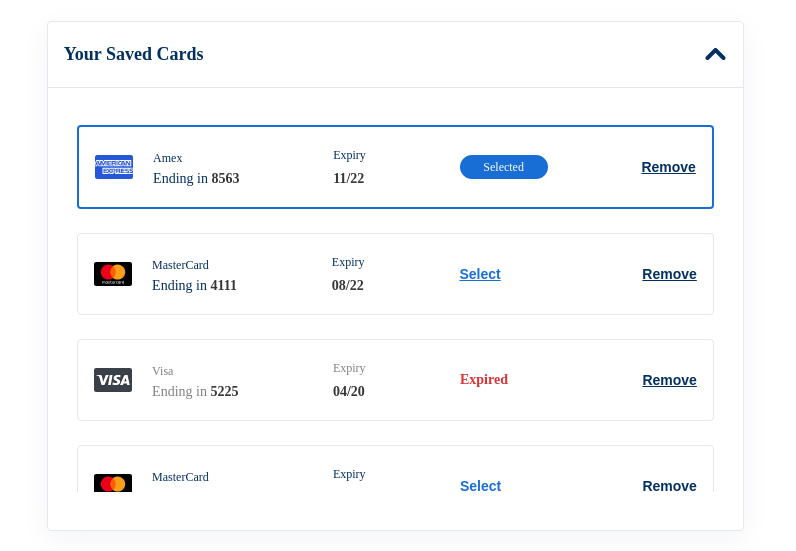Viewport: 796px width, 551px height.
Task: Remove the Amex card ending in 8563
Action: 668,167
